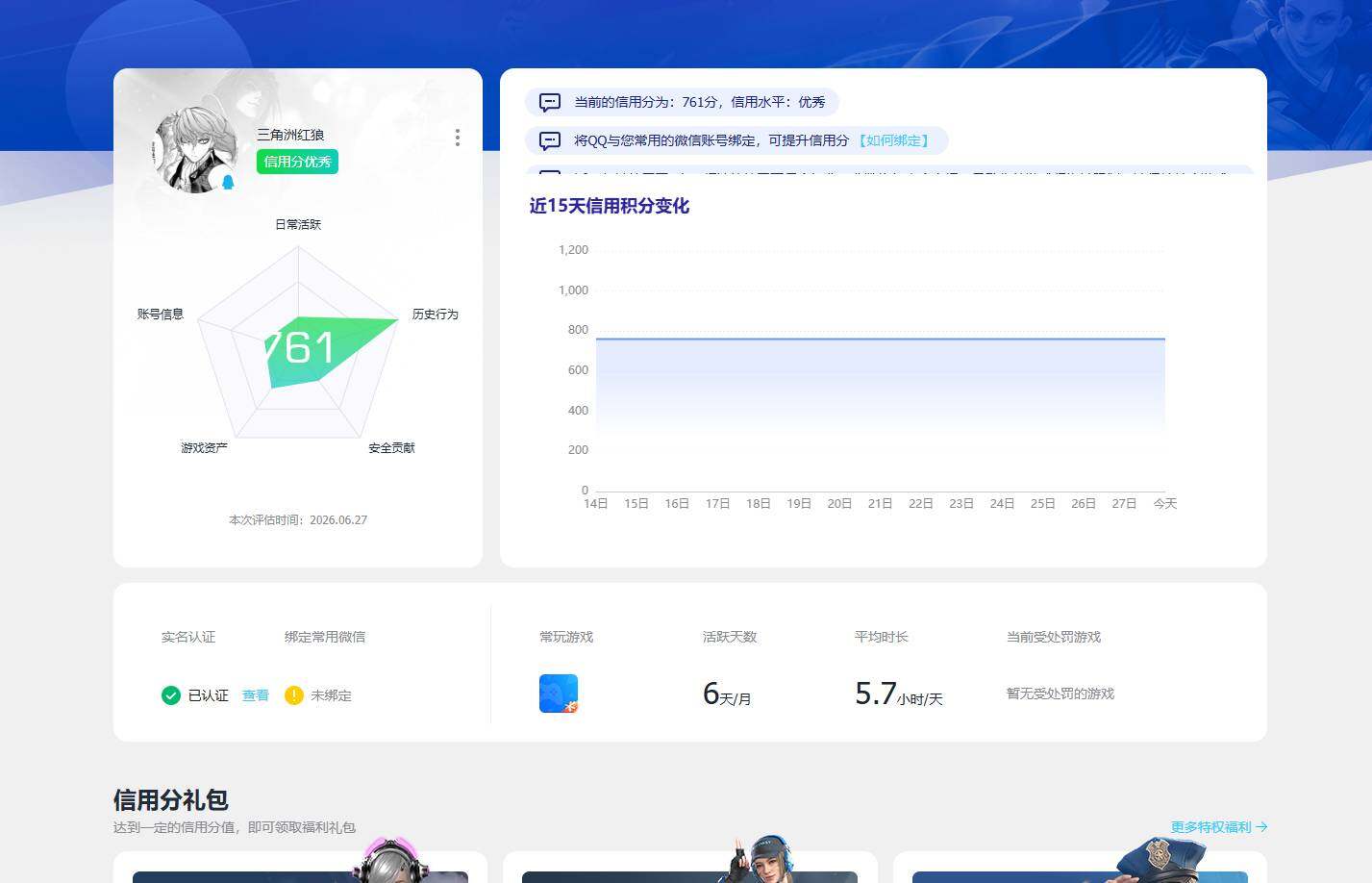This screenshot has width=1372, height=883.
Task: Click the 未绑定 status text
Action: (331, 695)
